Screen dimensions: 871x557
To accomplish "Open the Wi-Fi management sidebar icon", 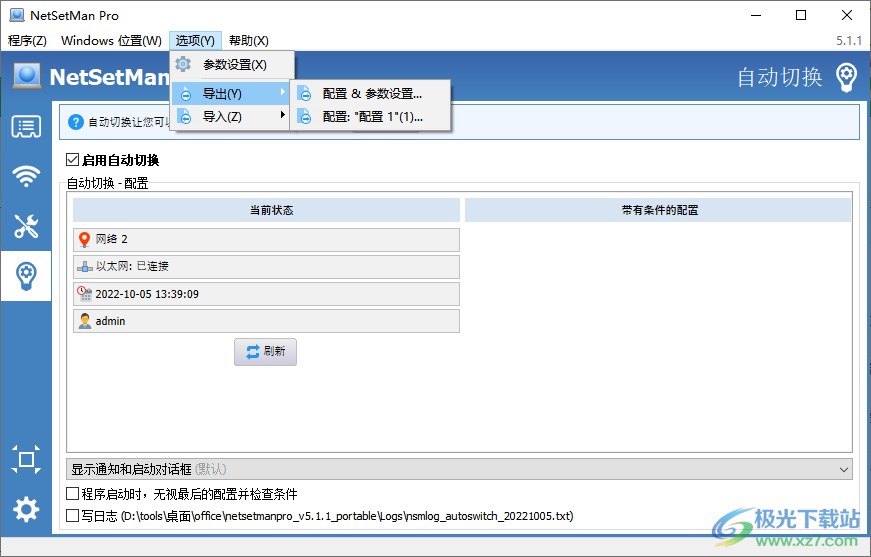I will click(x=26, y=176).
